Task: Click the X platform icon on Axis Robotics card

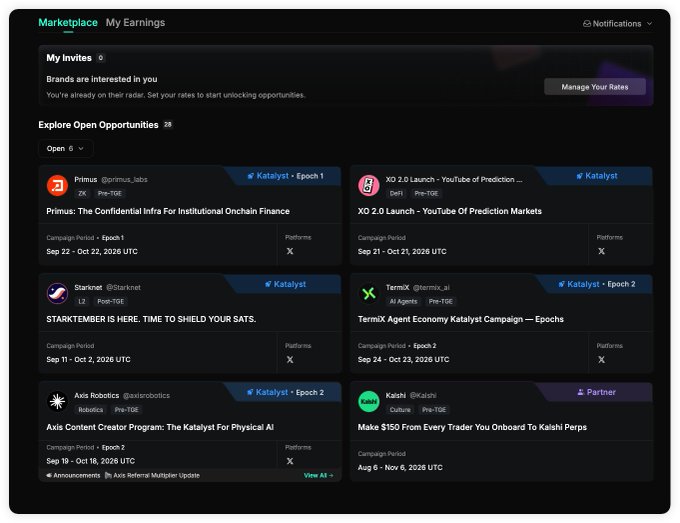Action: coord(290,461)
